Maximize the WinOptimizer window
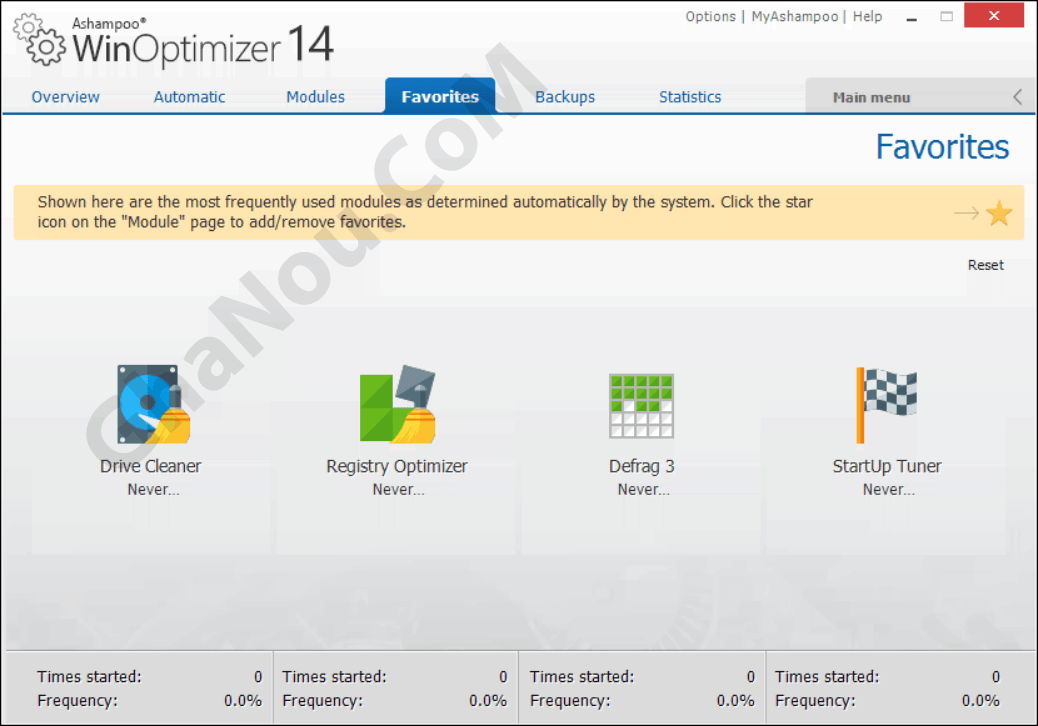The height and width of the screenshot is (726, 1038). click(x=946, y=16)
